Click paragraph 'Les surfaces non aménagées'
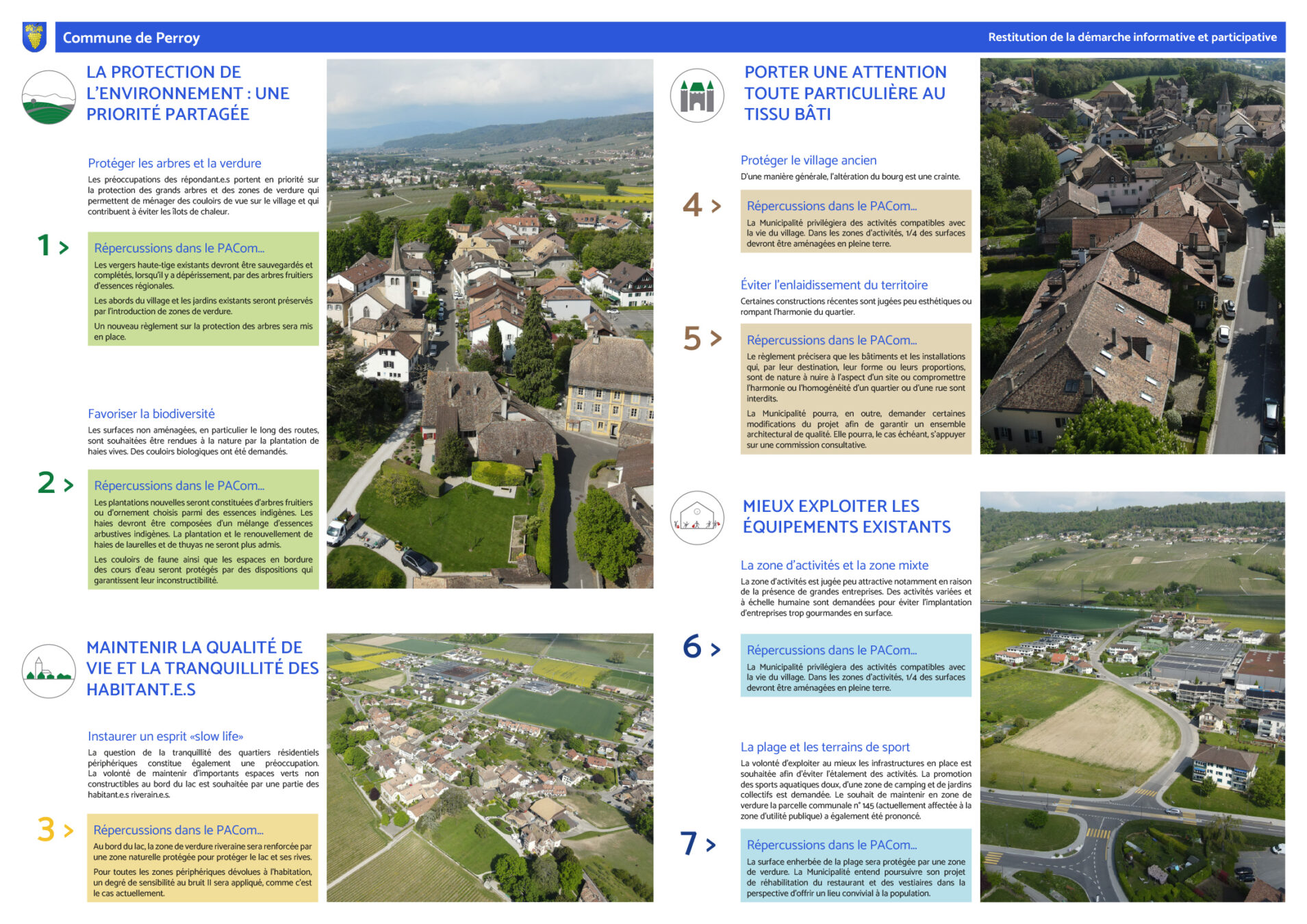Screen dimensions: 1307x924 pos(203,441)
